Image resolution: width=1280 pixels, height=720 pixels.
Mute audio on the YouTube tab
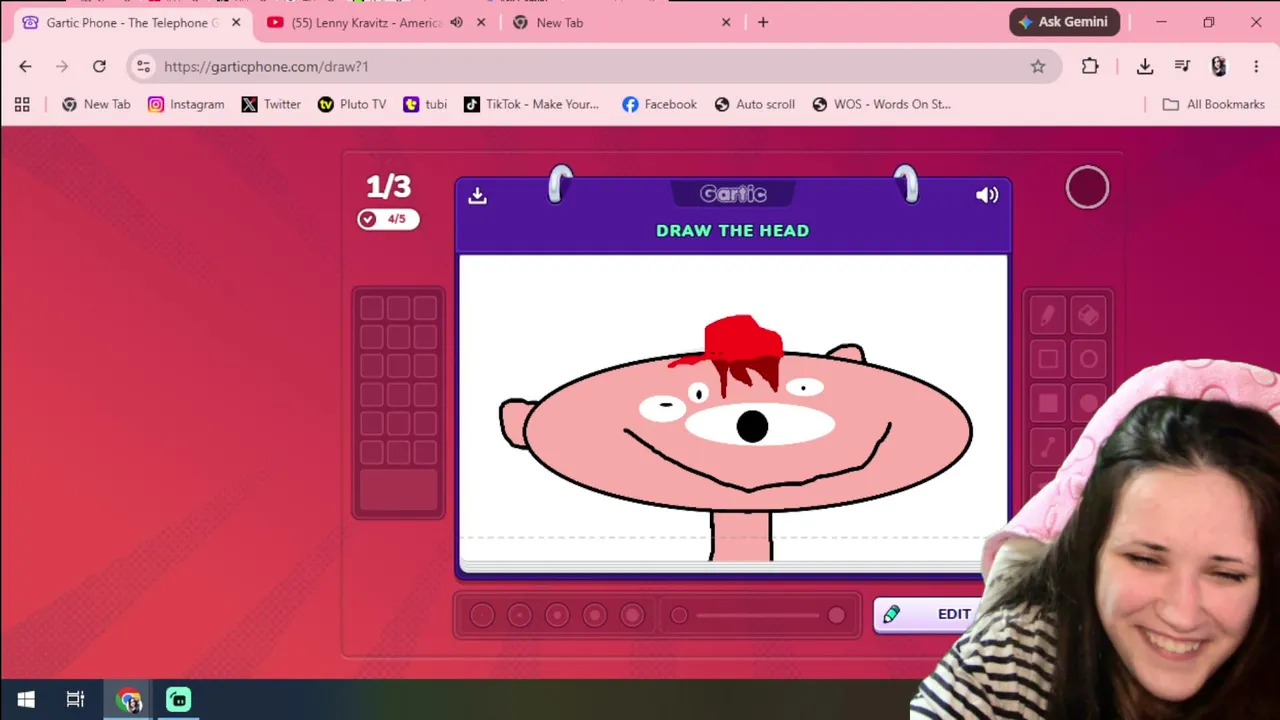pyautogui.click(x=457, y=22)
